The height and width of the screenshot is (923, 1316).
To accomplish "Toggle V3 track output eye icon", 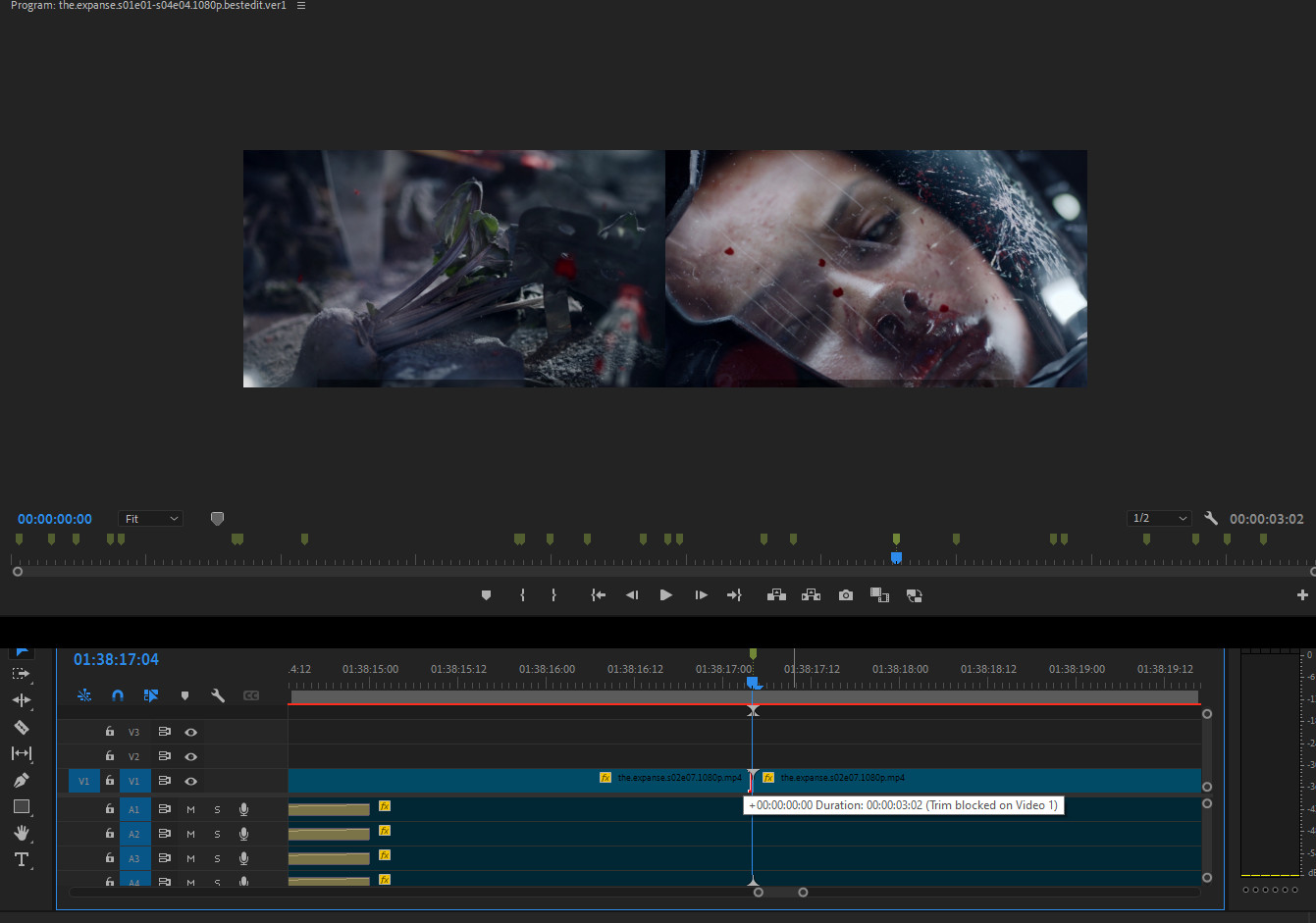I will 191,732.
